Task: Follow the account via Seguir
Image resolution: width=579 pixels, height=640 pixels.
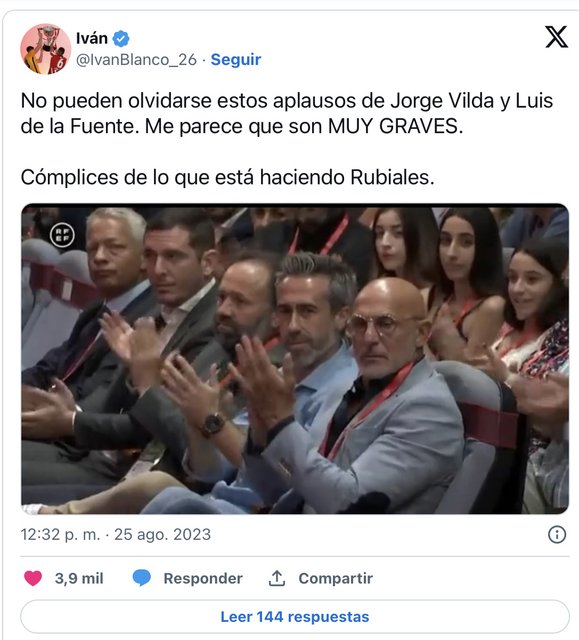Action: click(236, 60)
